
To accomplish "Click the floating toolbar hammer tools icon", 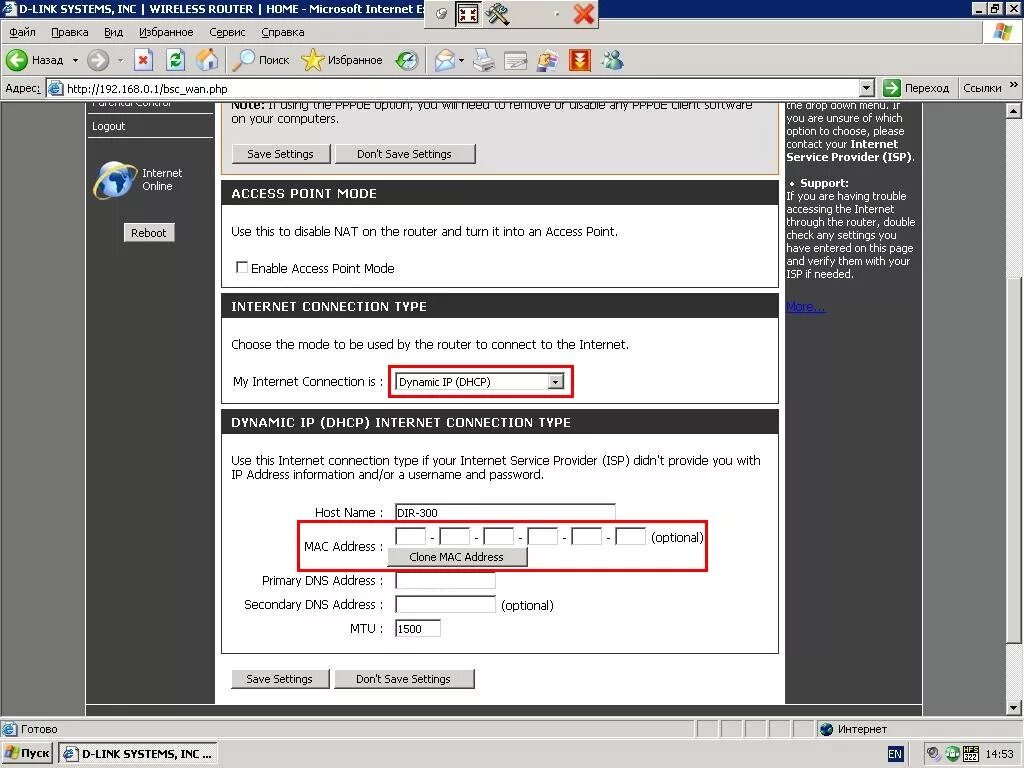I will pyautogui.click(x=497, y=14).
